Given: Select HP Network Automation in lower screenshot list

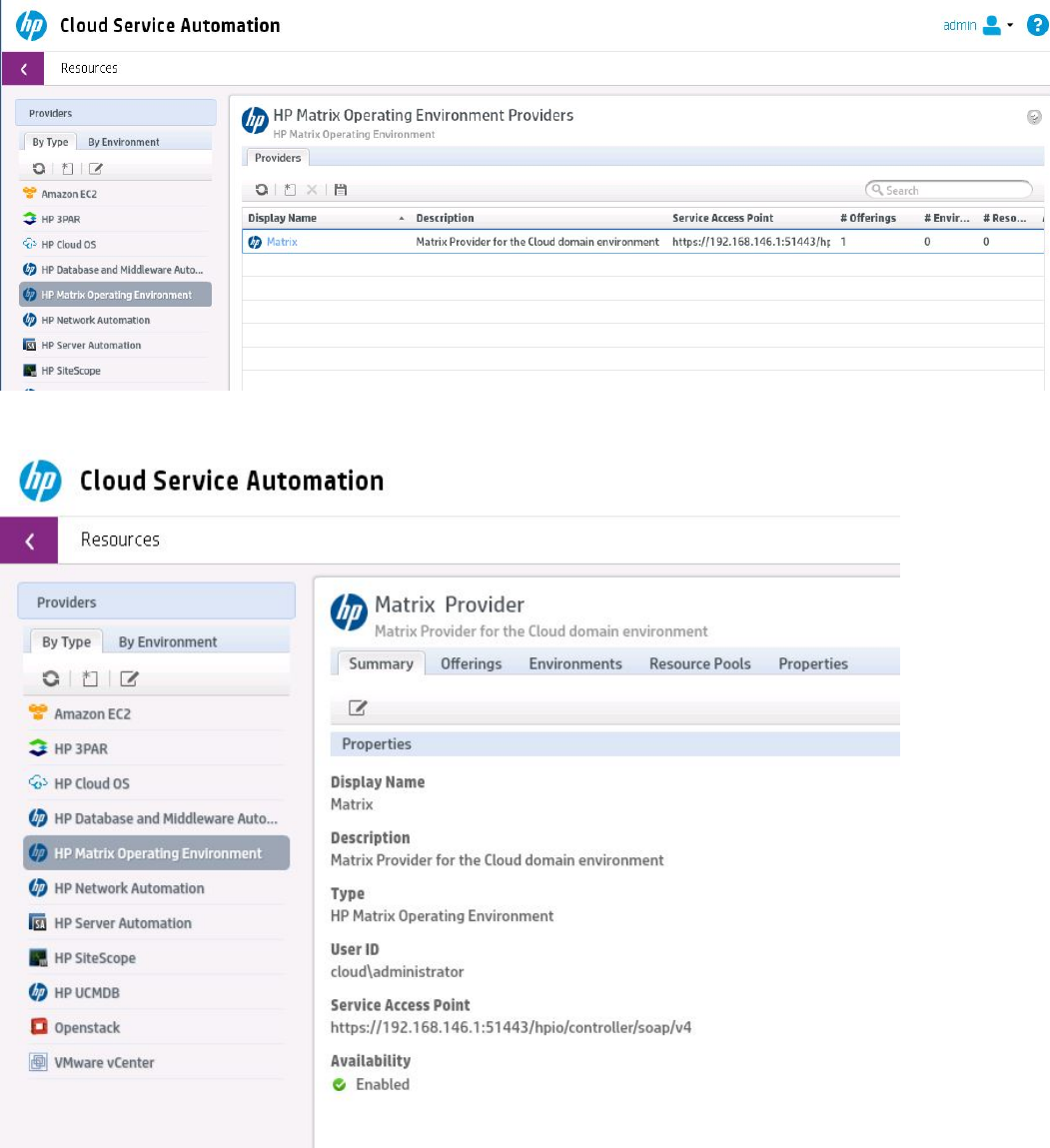Looking at the screenshot, I should click(156, 888).
